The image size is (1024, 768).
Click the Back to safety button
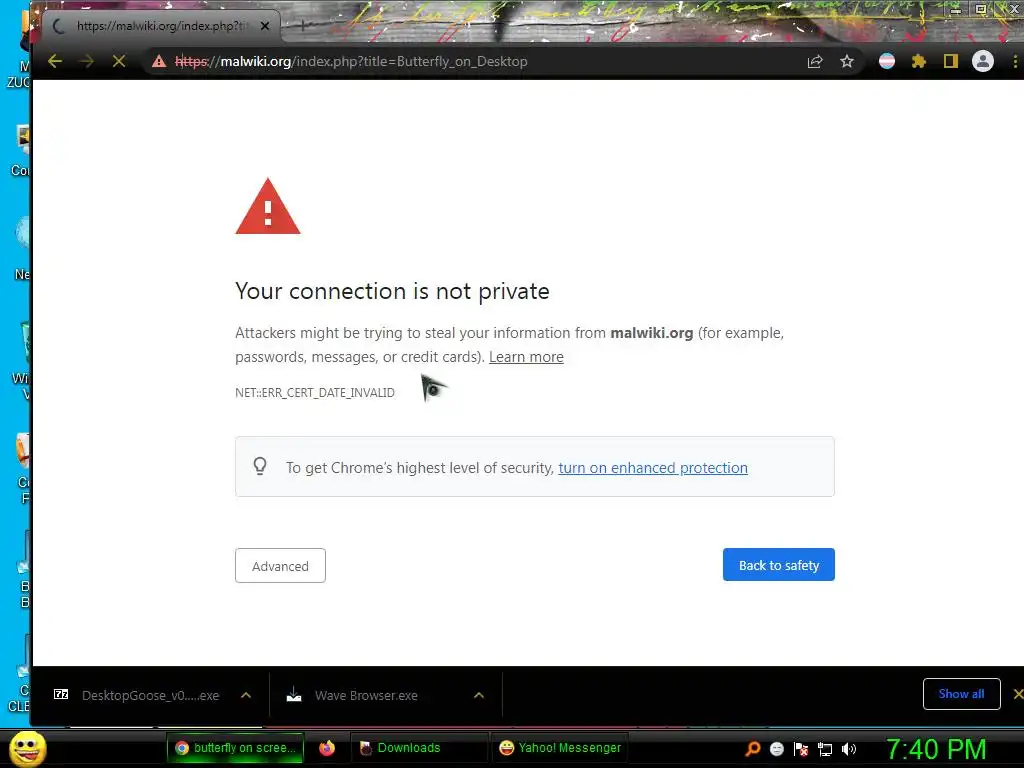pyautogui.click(x=778, y=565)
